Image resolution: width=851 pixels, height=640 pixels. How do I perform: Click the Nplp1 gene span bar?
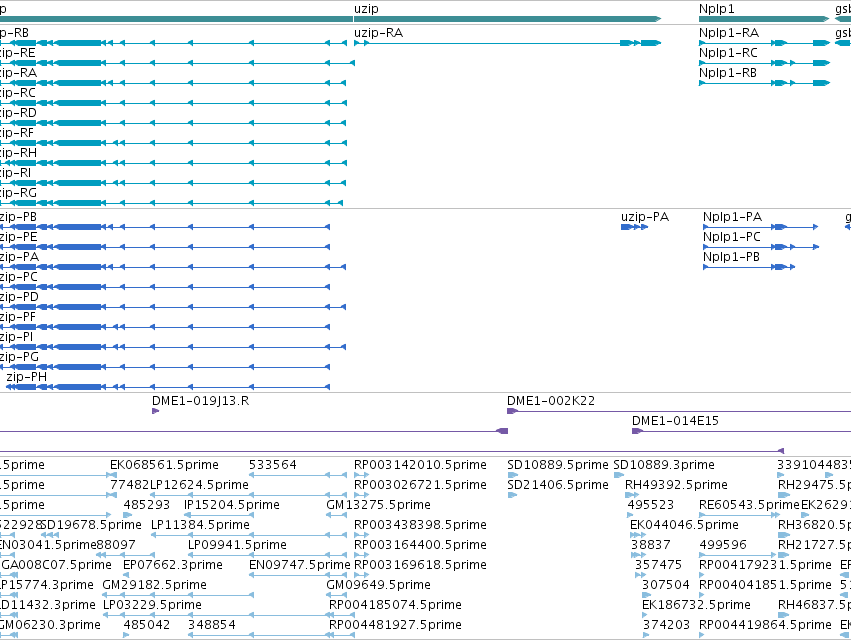click(x=764, y=19)
